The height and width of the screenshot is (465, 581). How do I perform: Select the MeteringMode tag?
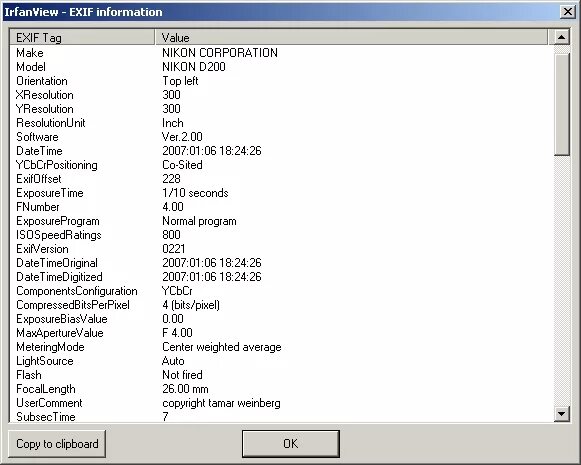(50, 347)
